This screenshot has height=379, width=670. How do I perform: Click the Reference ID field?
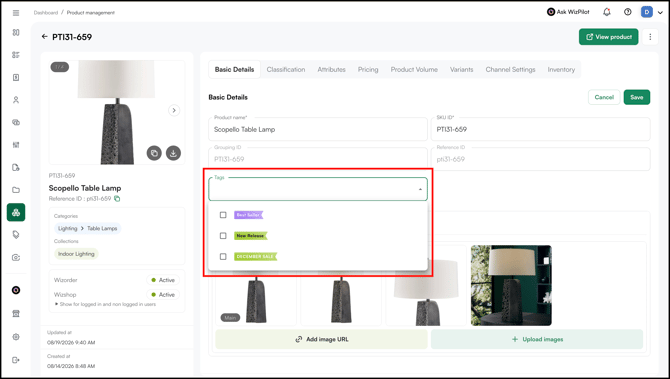pos(541,159)
